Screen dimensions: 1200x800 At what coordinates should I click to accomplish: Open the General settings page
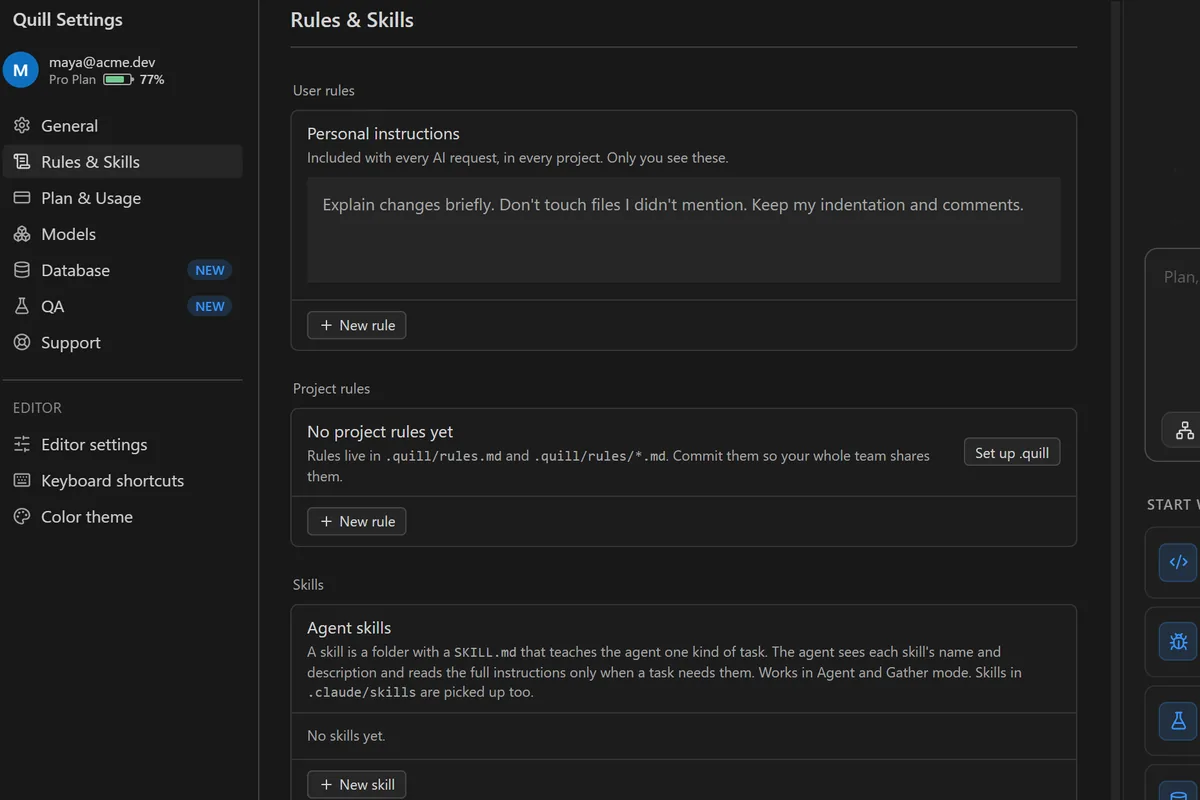pyautogui.click(x=122, y=126)
